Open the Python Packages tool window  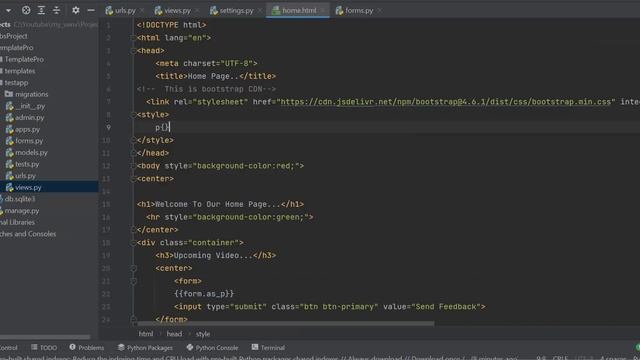(x=145, y=347)
